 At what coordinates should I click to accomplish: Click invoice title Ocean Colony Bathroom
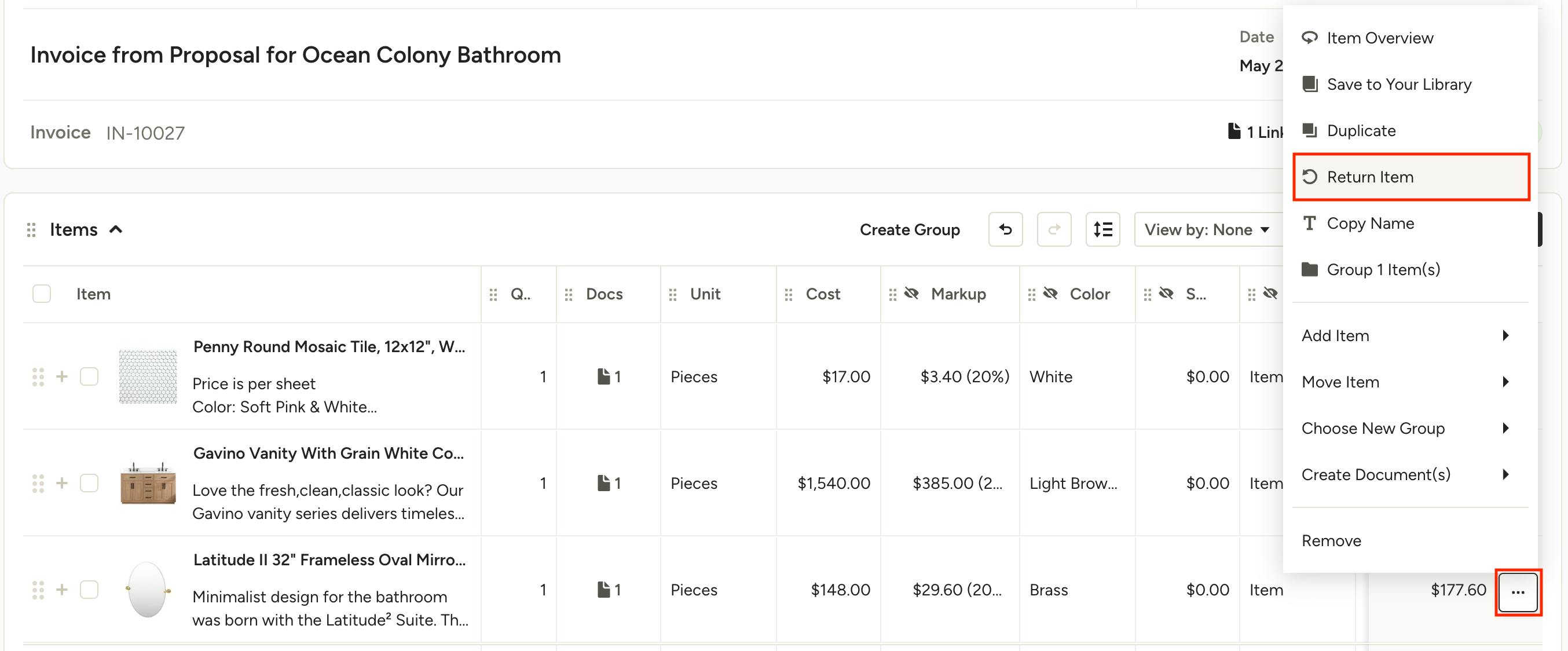pos(296,55)
